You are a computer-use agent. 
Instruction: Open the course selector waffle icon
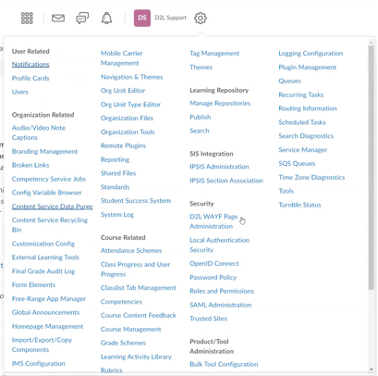(27, 18)
